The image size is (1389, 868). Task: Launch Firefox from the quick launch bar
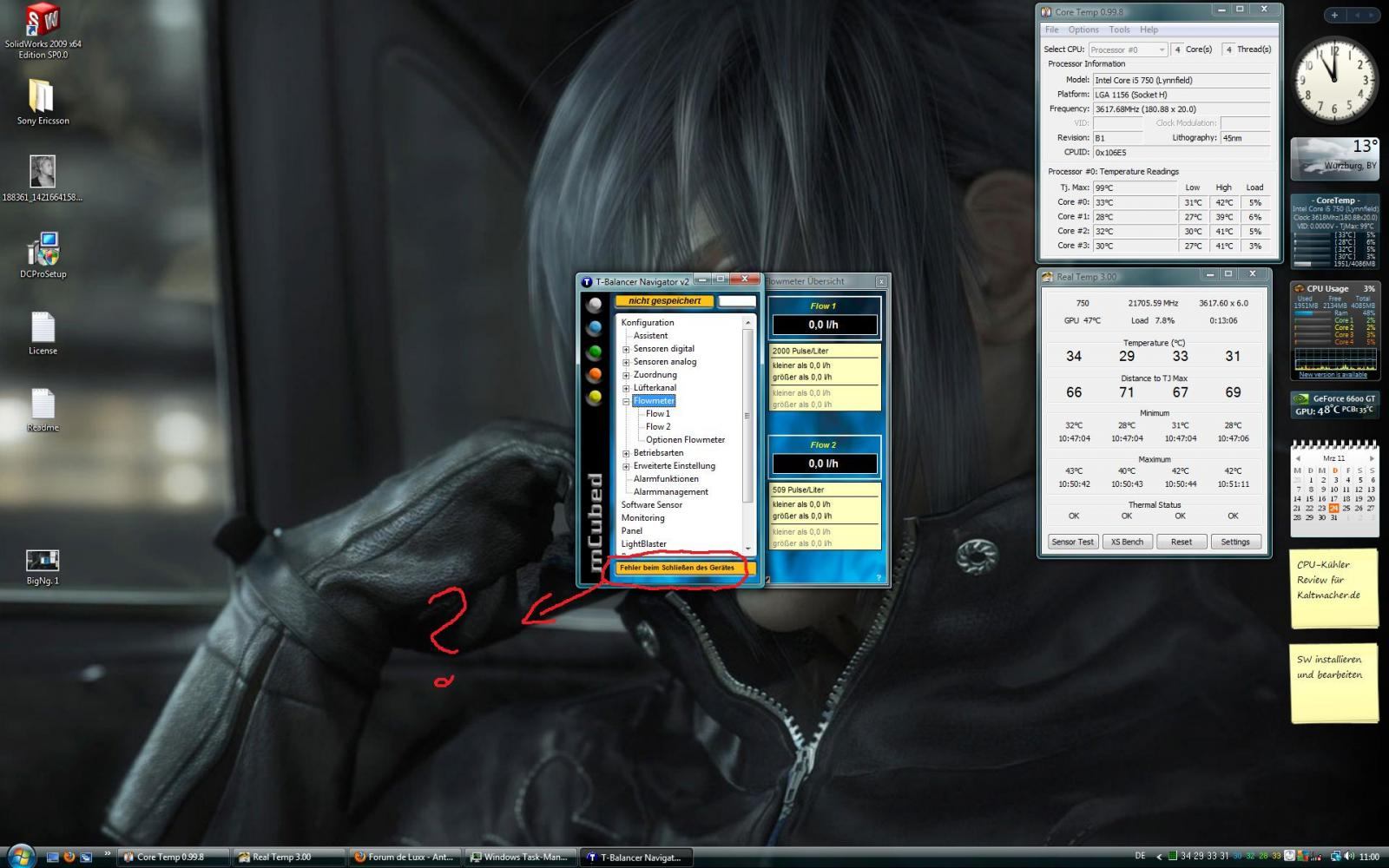(x=69, y=857)
